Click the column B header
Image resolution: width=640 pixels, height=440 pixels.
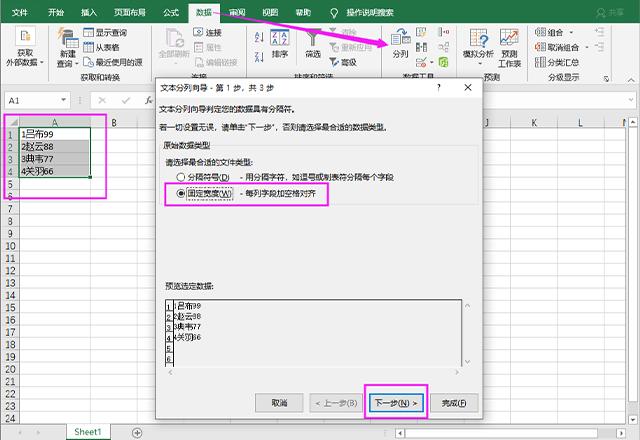coord(114,122)
